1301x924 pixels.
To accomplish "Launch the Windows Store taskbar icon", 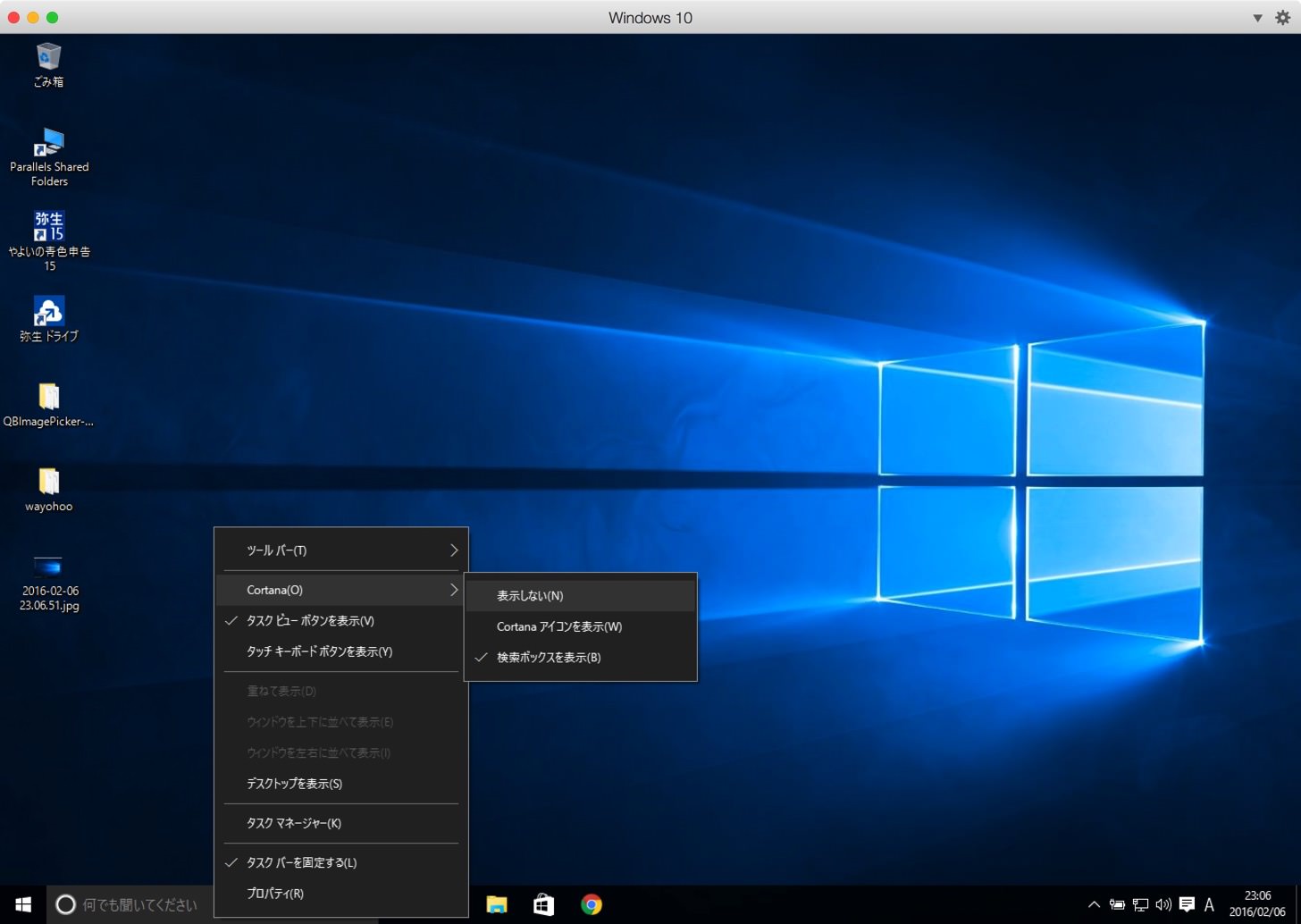I will pyautogui.click(x=543, y=904).
